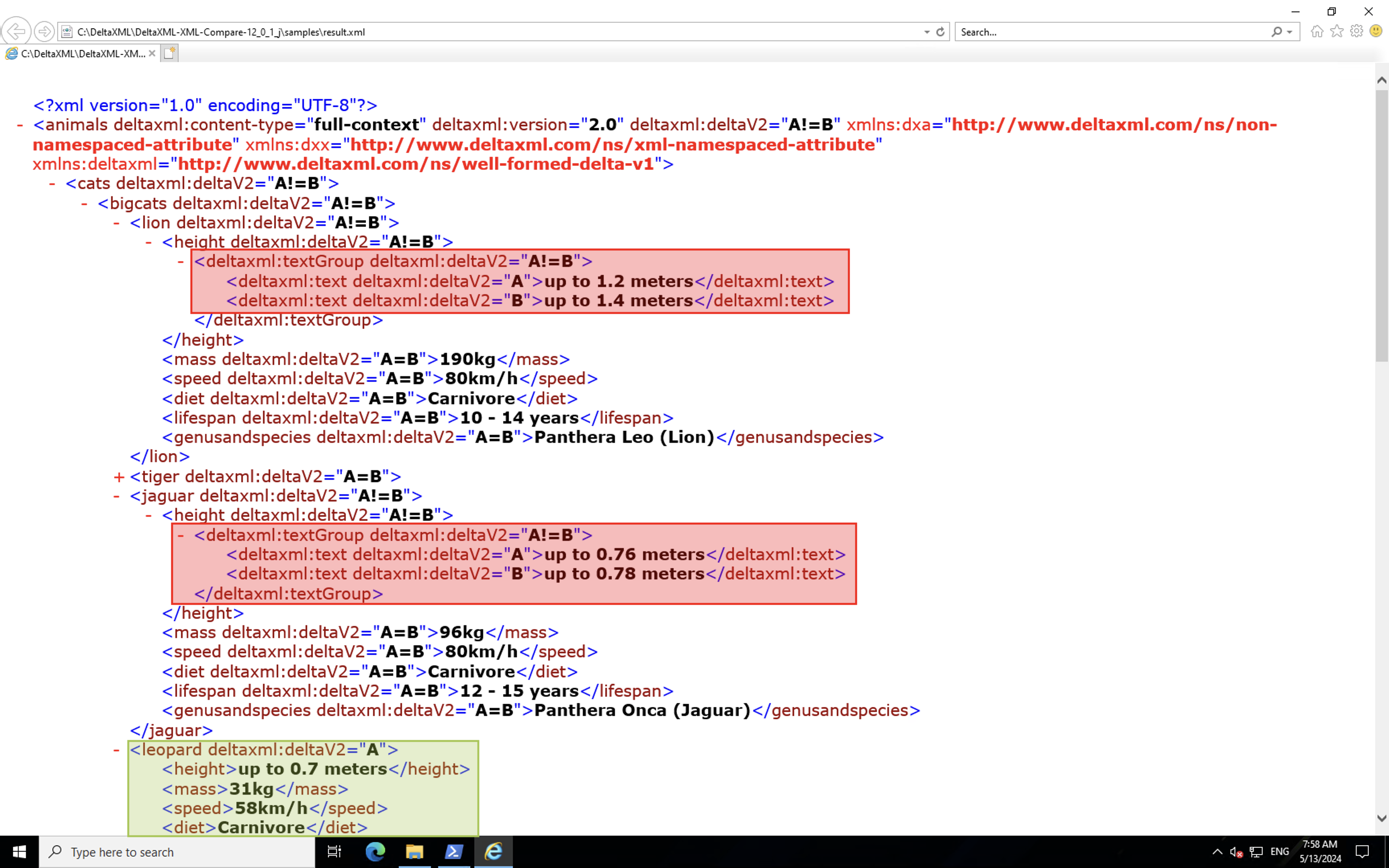Click the page icon in address bar
1389x868 pixels.
(x=67, y=32)
